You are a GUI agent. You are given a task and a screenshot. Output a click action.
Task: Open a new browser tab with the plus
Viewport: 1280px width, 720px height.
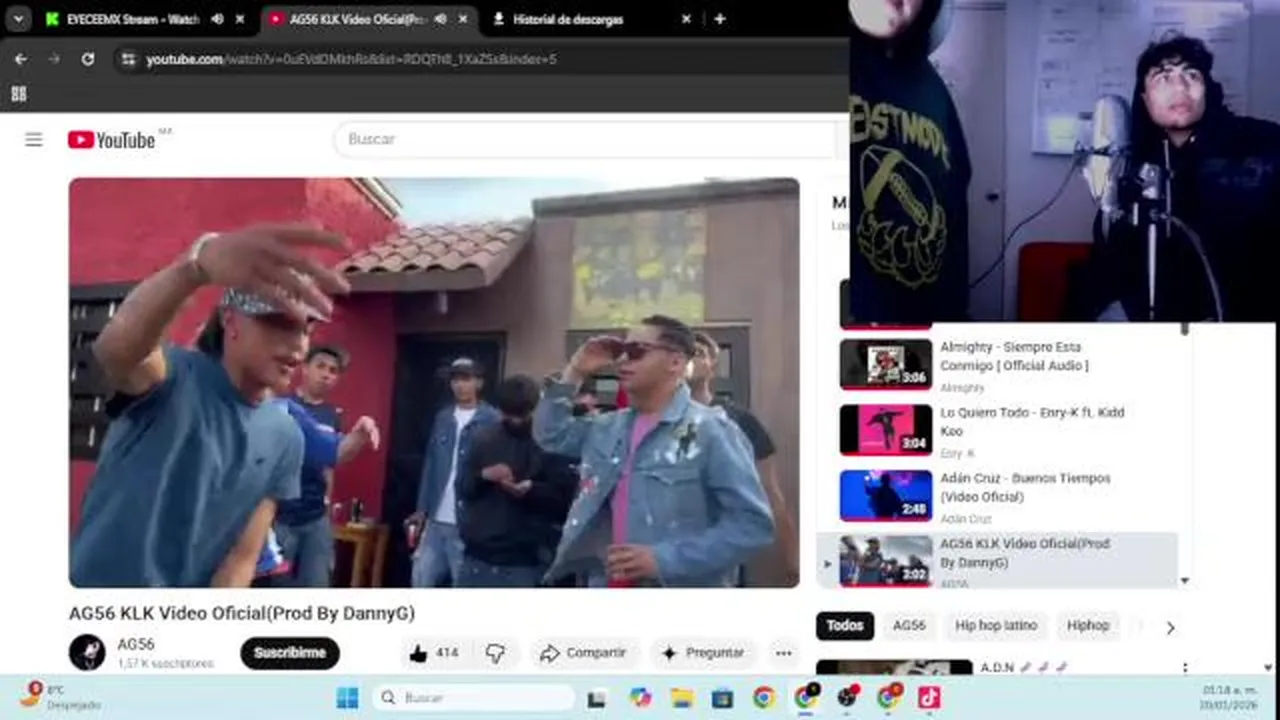point(719,19)
